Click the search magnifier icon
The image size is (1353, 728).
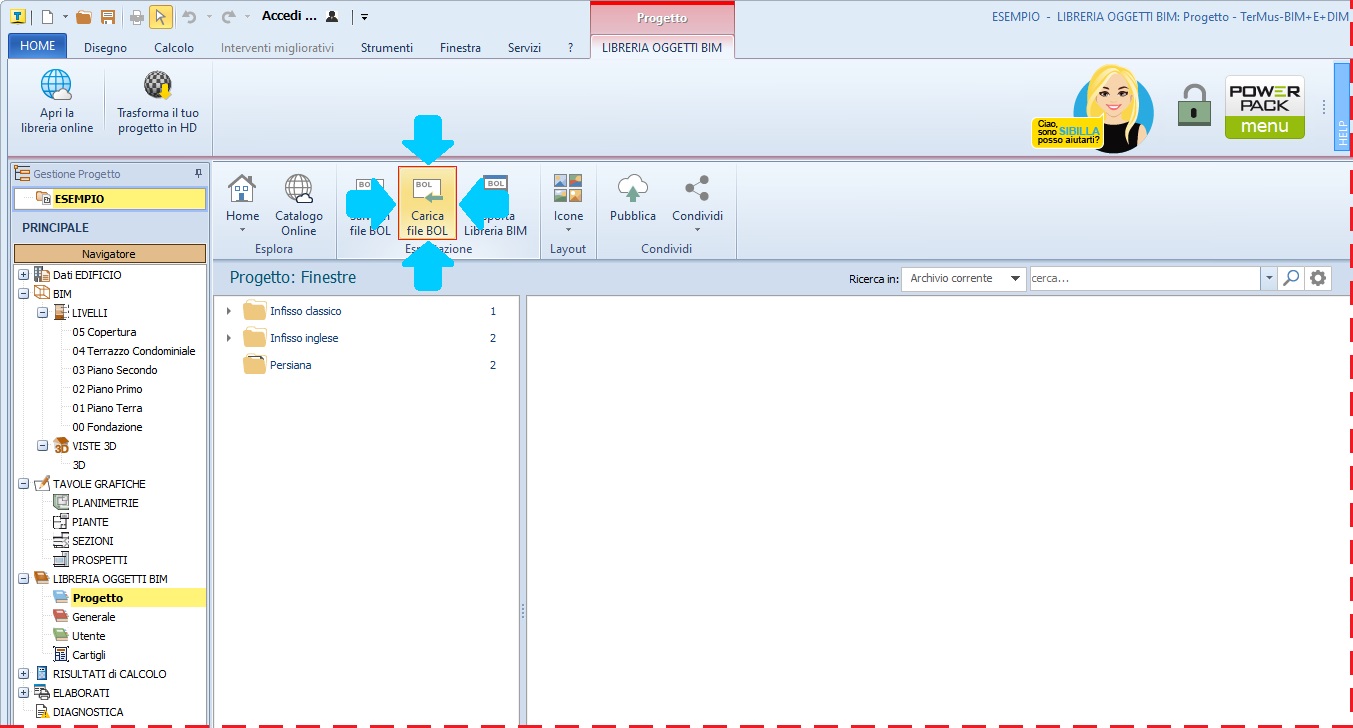click(1292, 278)
